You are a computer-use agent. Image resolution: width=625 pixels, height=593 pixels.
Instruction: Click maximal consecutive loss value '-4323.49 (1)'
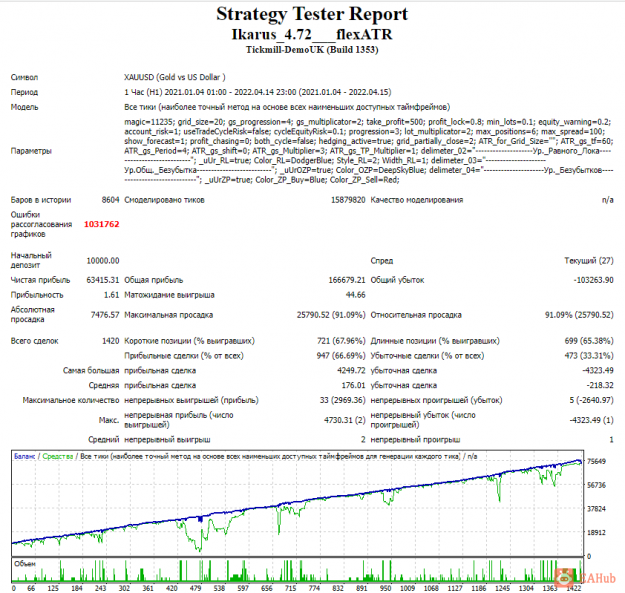point(592,420)
